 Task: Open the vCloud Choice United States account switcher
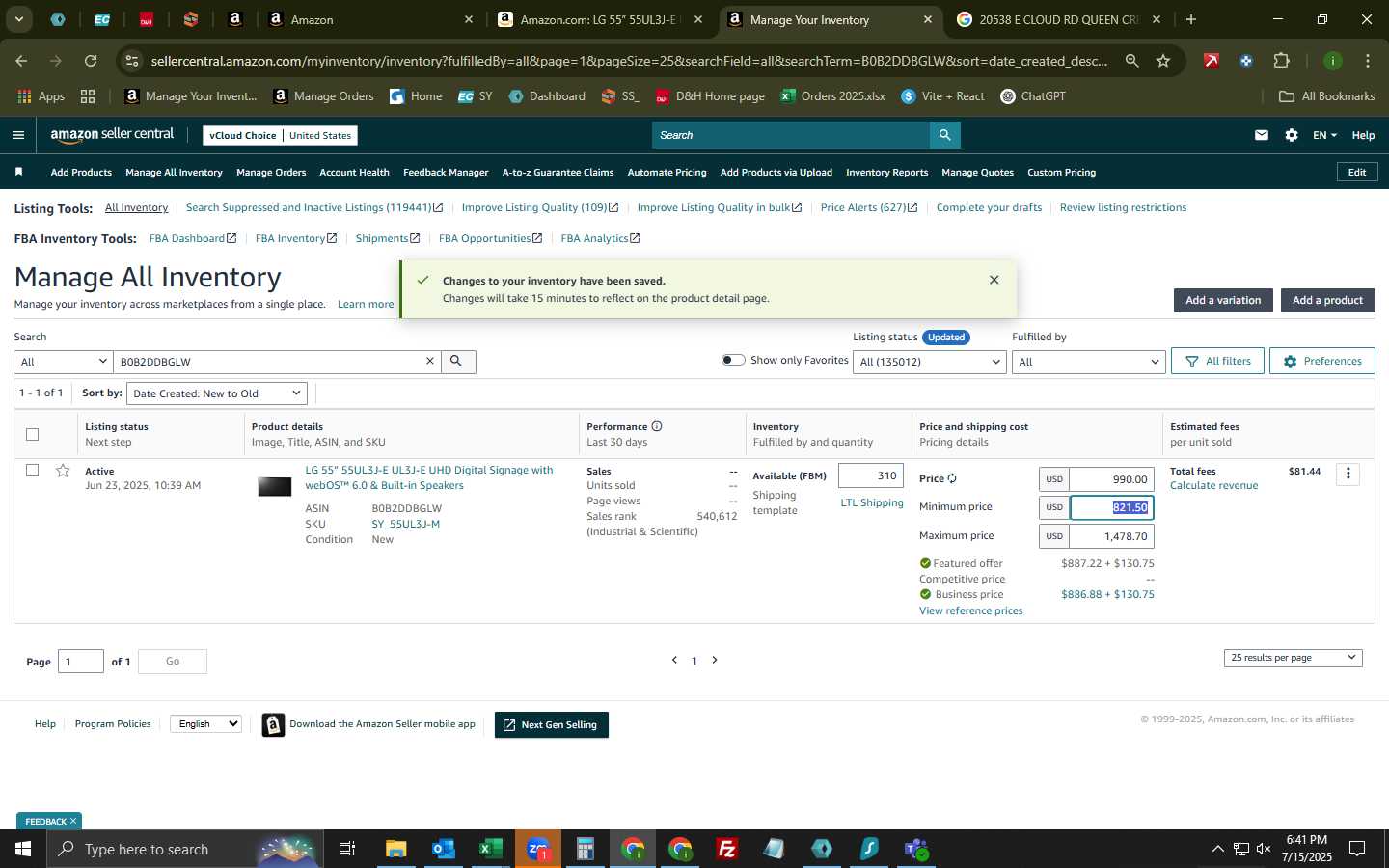280,135
